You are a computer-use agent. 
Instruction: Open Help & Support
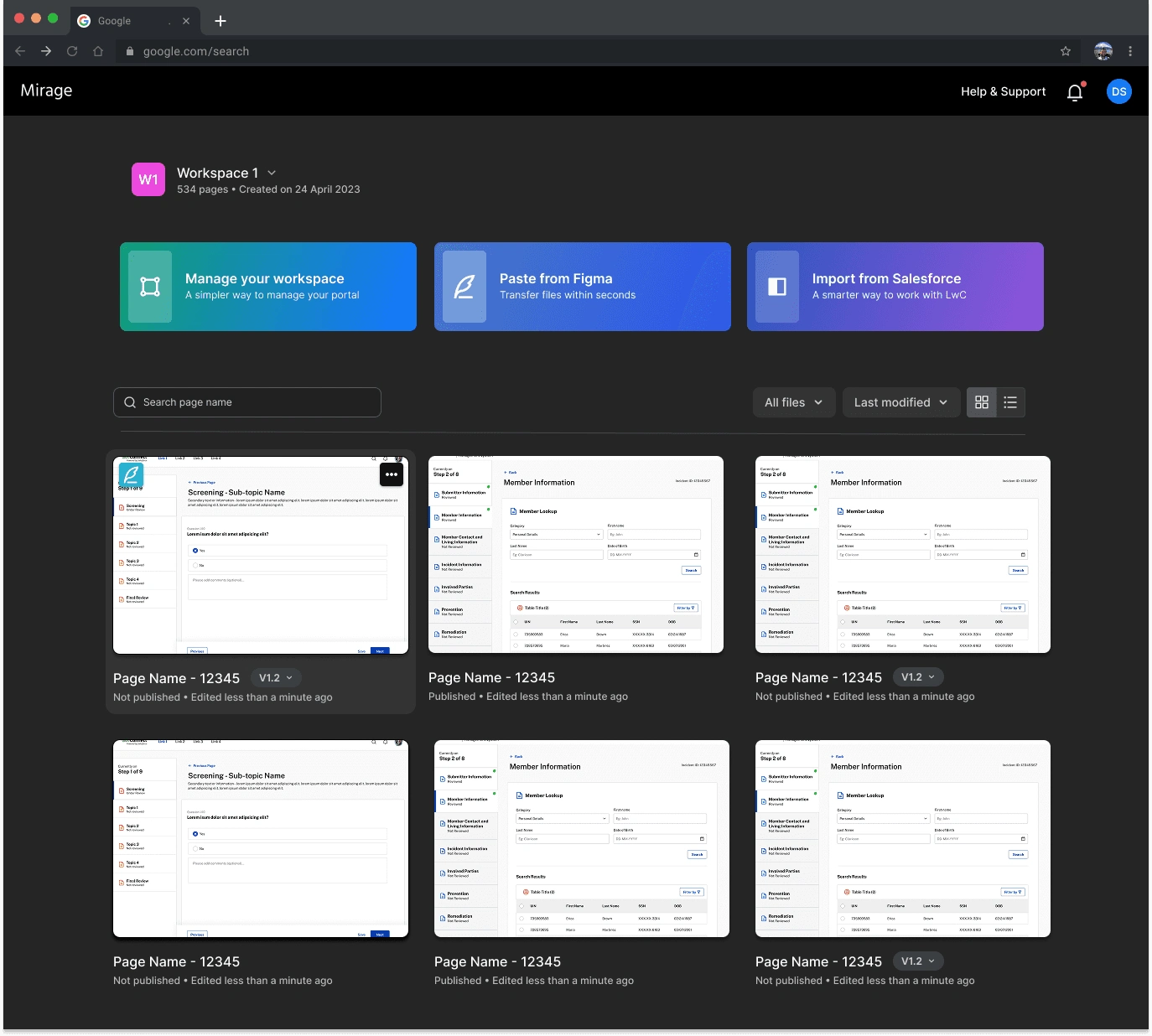click(x=1003, y=91)
